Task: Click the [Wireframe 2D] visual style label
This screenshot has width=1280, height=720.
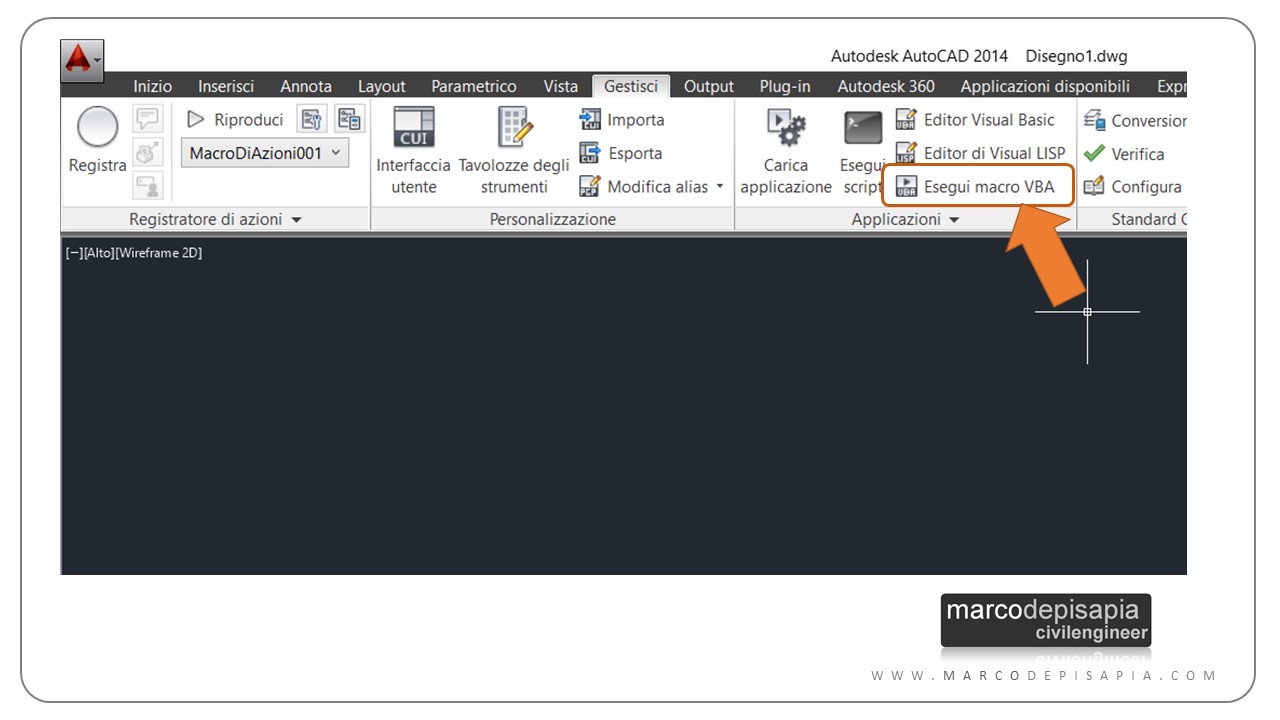Action: pyautogui.click(x=159, y=253)
